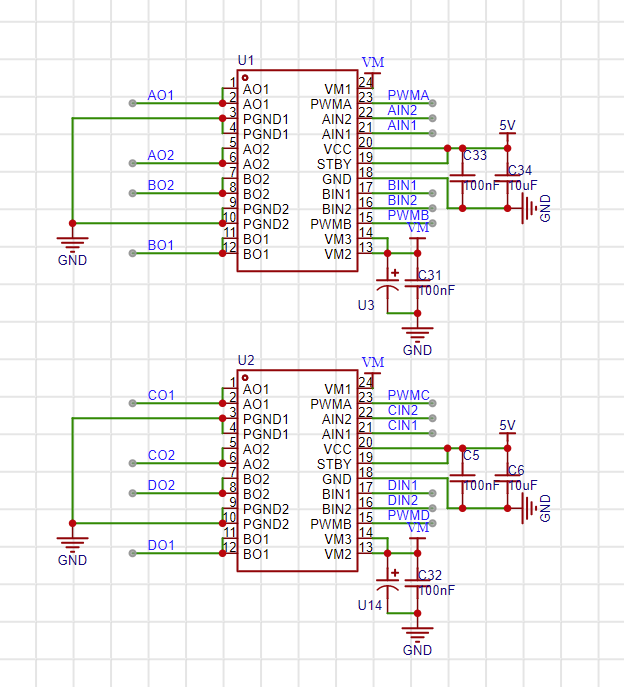This screenshot has width=624, height=687.
Task: Select the AIN2 net label
Action: 402,111
